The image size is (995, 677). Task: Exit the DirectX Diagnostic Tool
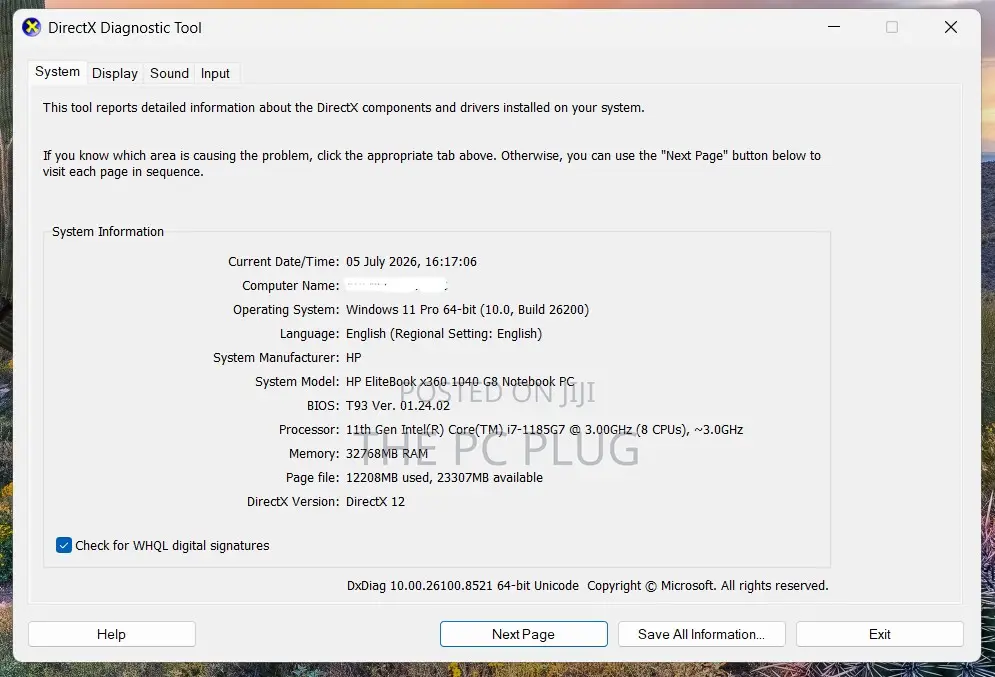coord(880,634)
